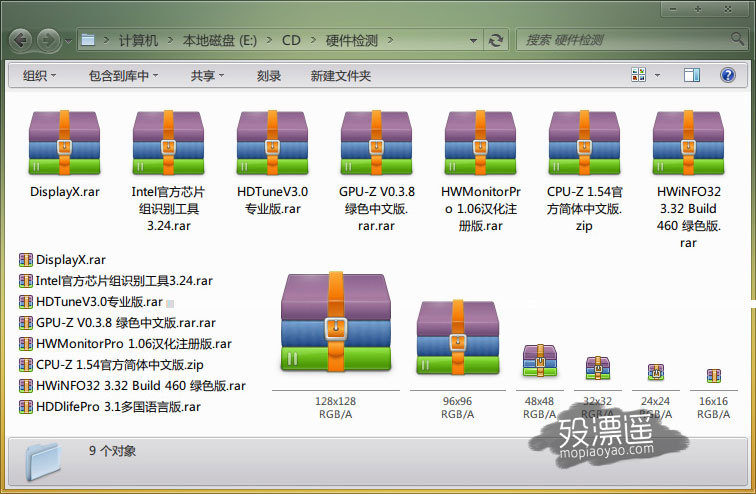Click the magnifier search icon
This screenshot has width=756, height=494.
click(x=737, y=39)
